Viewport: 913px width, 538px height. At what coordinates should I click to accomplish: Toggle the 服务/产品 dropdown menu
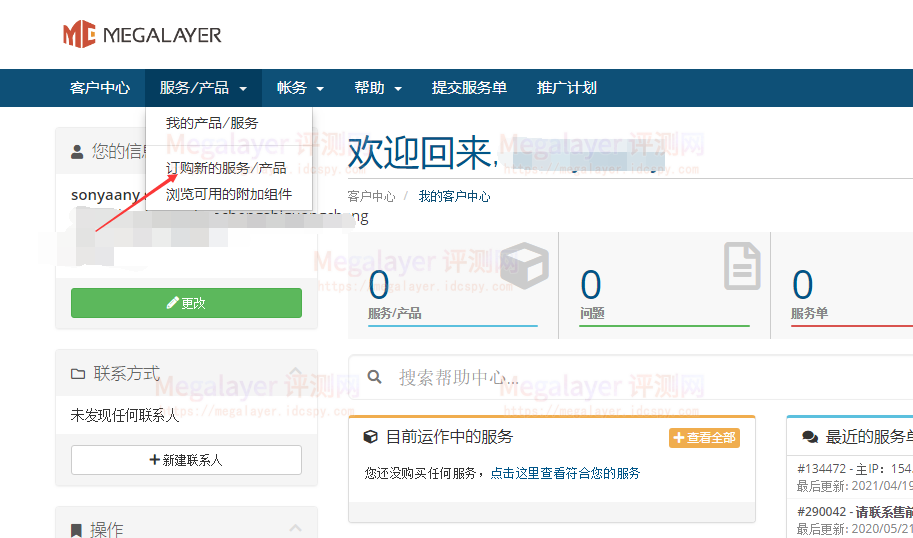[x=203, y=88]
